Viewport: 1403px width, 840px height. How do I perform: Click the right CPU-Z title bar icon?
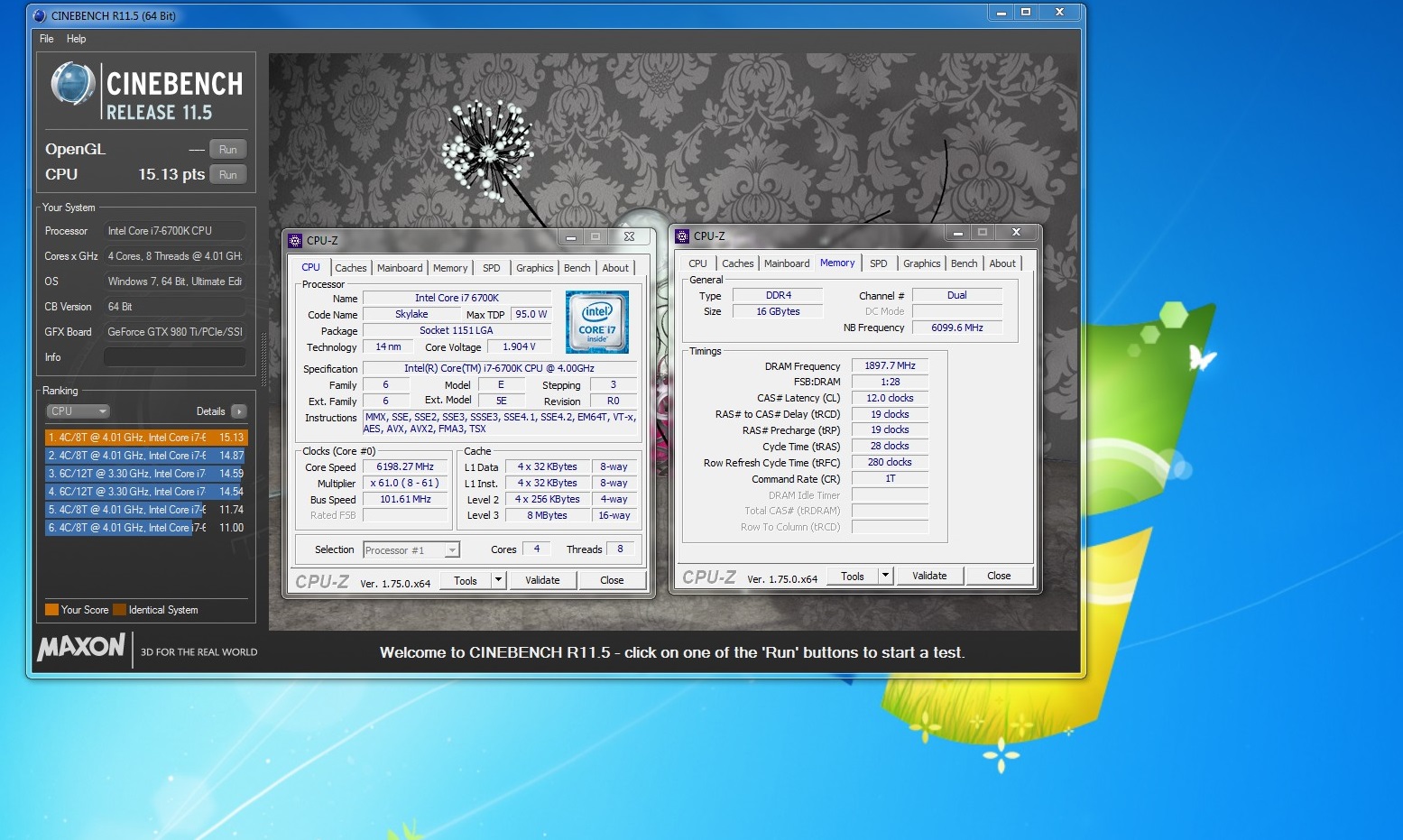point(682,236)
